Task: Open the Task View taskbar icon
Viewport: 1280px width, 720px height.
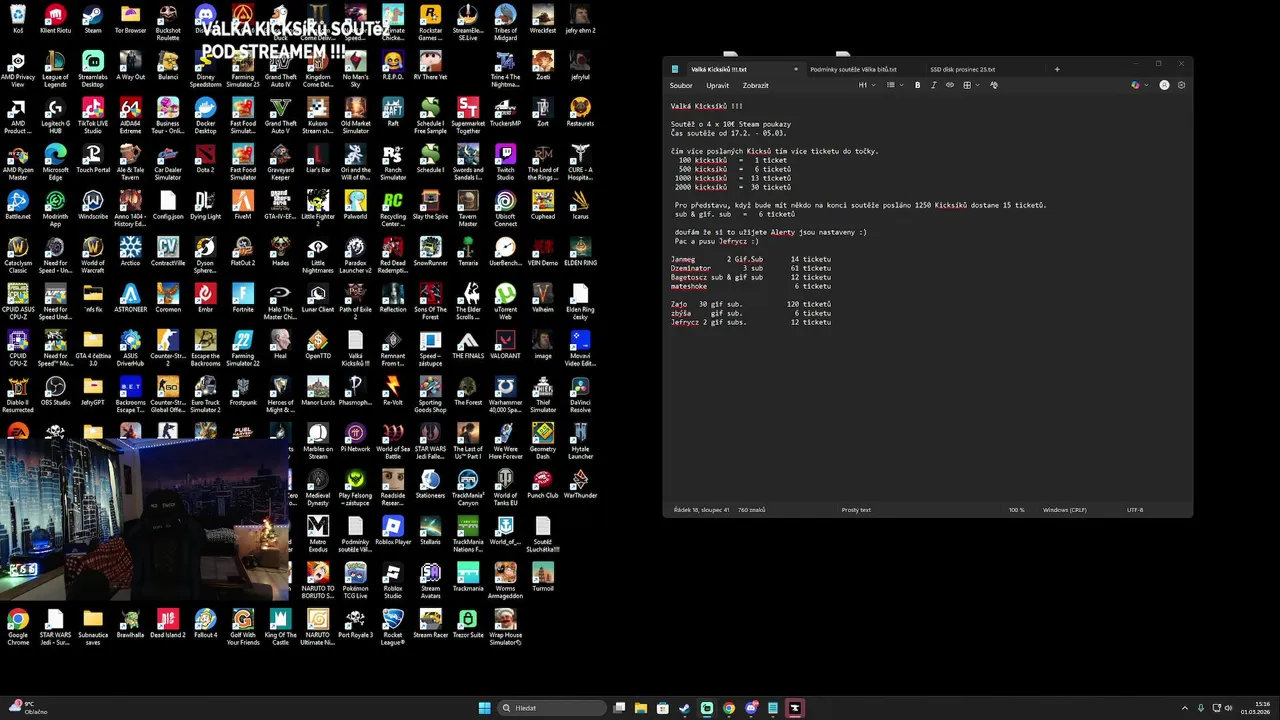Action: (620, 708)
